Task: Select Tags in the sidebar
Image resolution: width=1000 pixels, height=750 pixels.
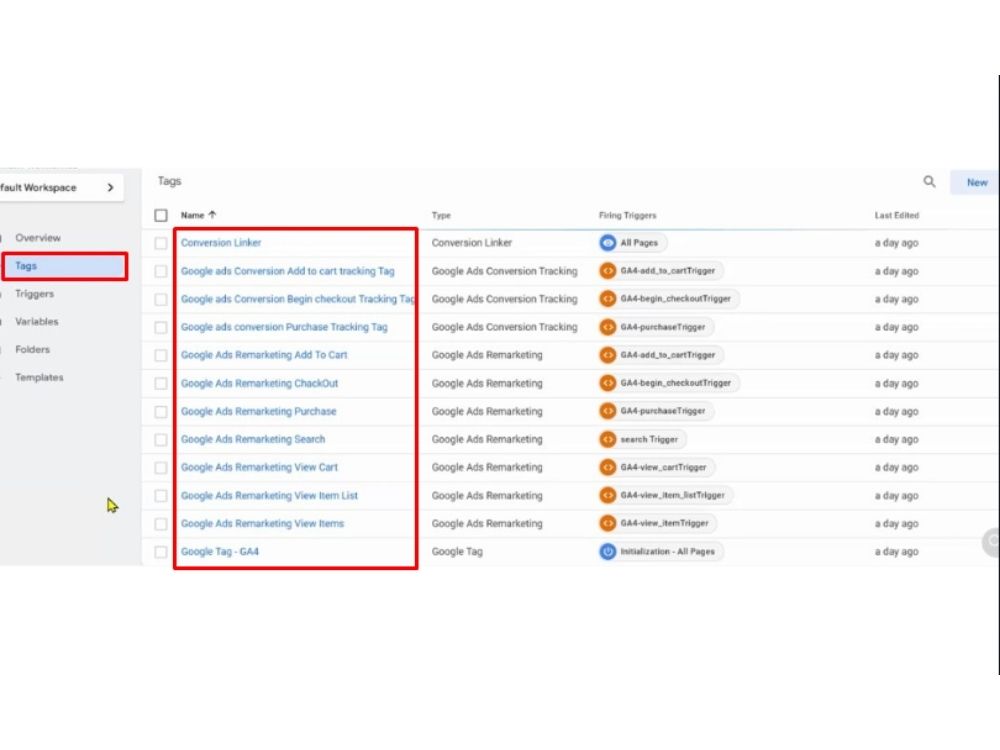Action: (64, 266)
